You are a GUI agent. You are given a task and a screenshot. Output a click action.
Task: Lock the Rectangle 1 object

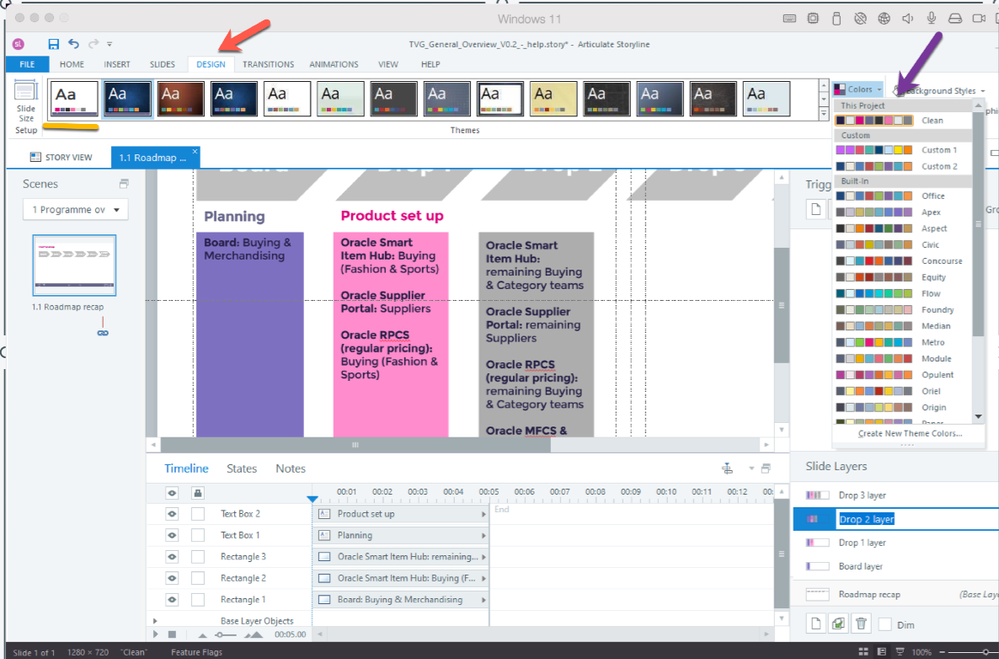click(198, 600)
